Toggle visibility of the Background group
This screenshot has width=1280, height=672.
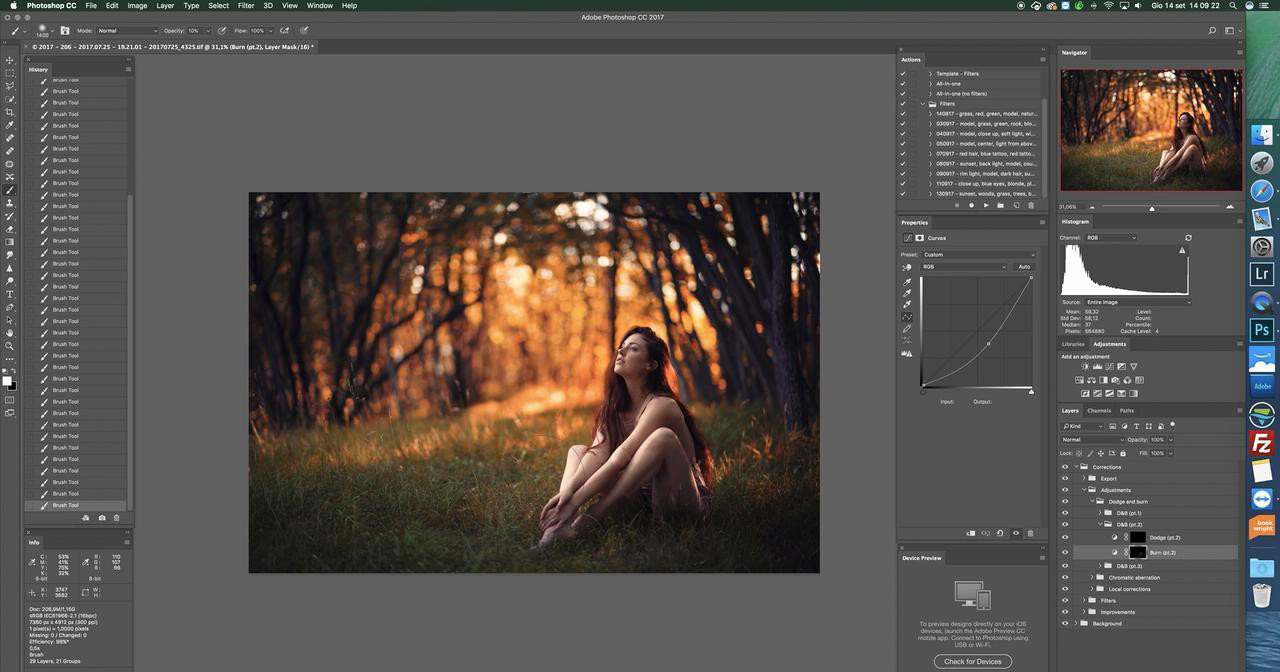click(1065, 624)
